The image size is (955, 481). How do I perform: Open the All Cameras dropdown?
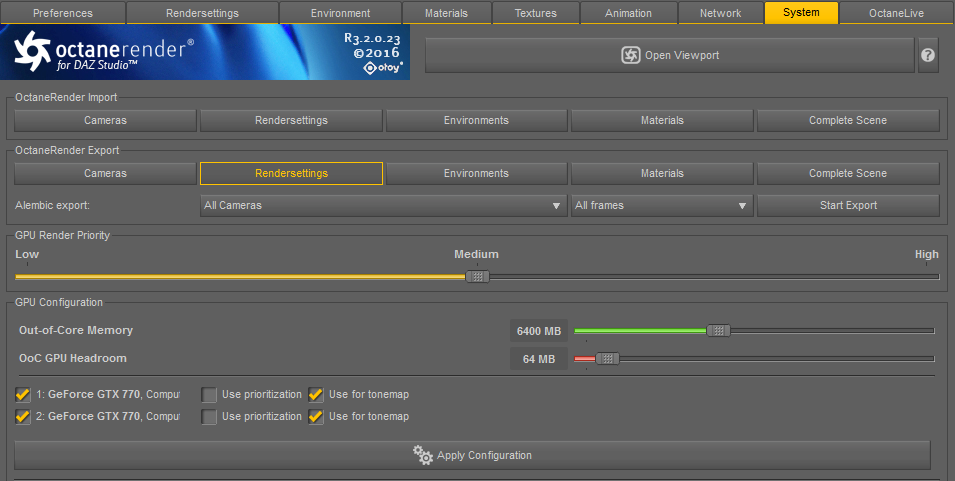tap(383, 206)
